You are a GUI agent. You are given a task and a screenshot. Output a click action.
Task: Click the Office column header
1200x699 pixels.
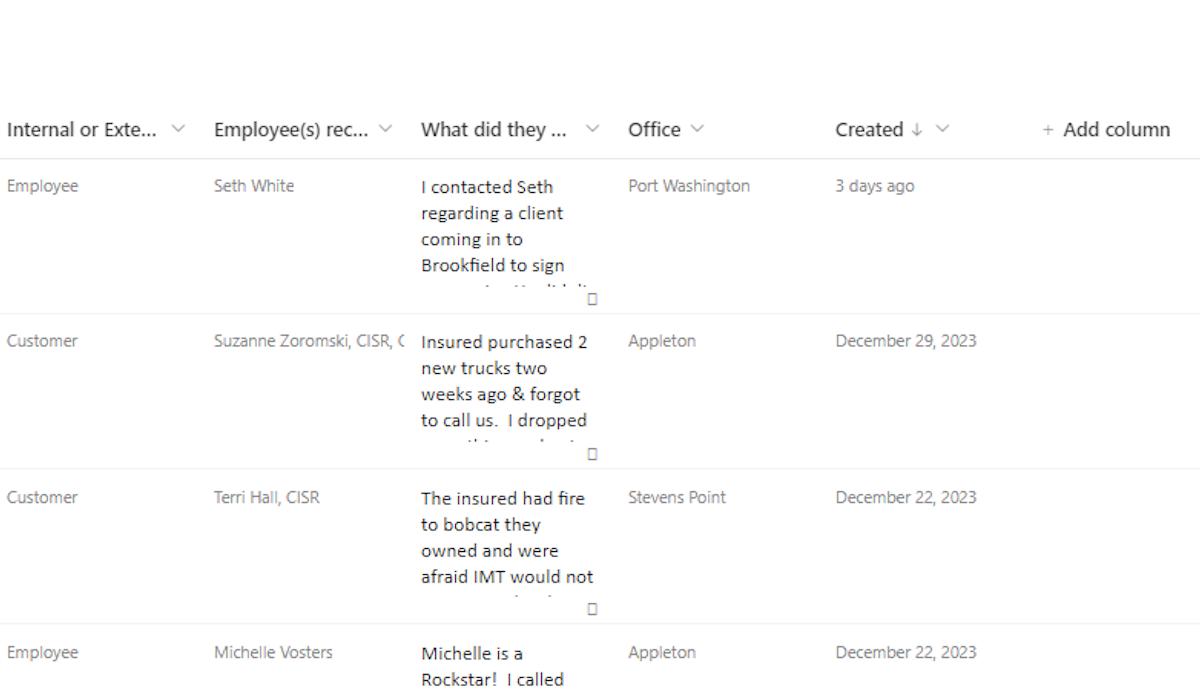(654, 129)
